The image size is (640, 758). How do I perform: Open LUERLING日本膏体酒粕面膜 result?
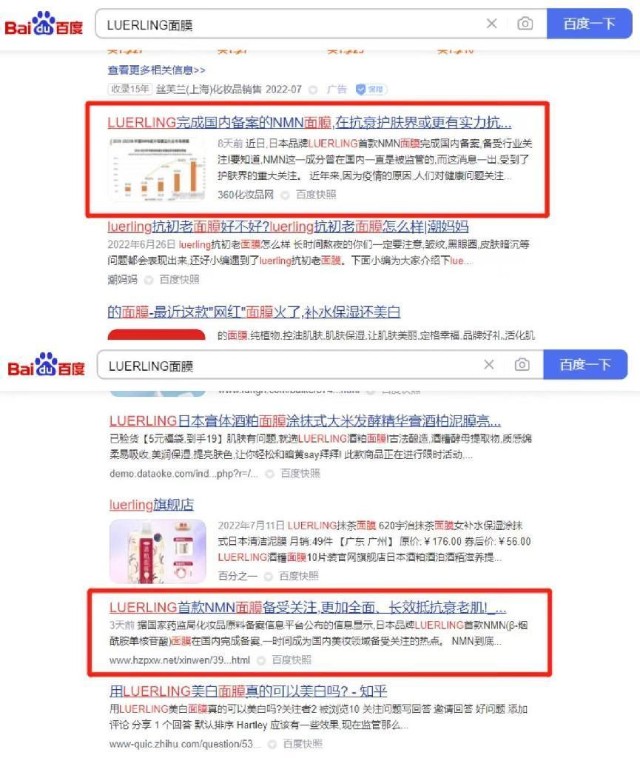click(x=305, y=421)
